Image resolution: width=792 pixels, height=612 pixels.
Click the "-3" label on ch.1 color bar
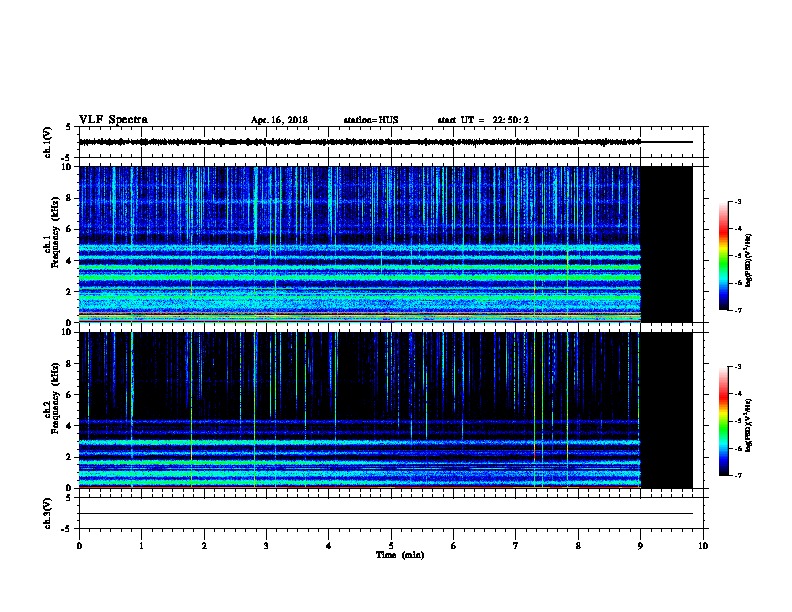pos(737,201)
